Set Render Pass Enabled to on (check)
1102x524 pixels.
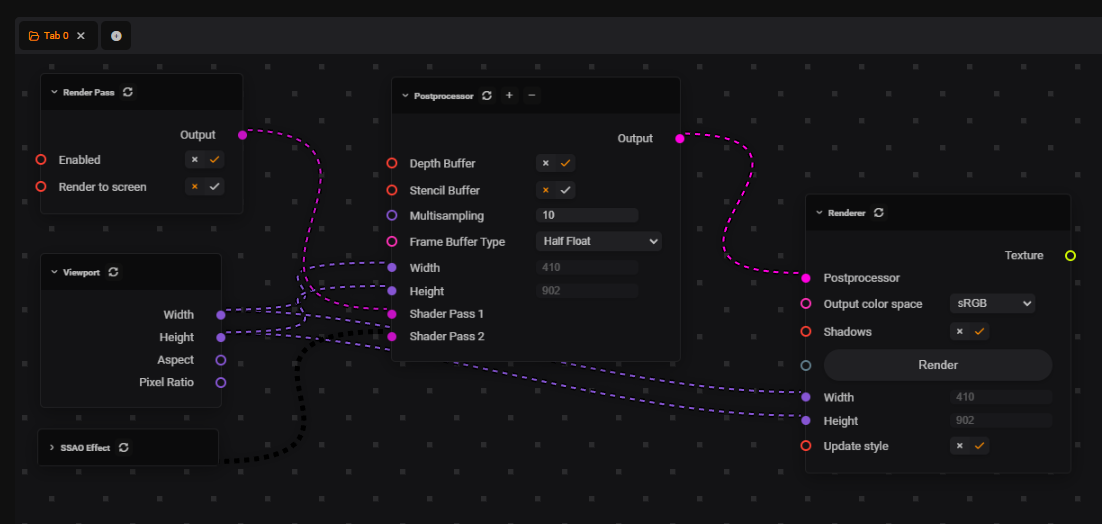point(215,159)
